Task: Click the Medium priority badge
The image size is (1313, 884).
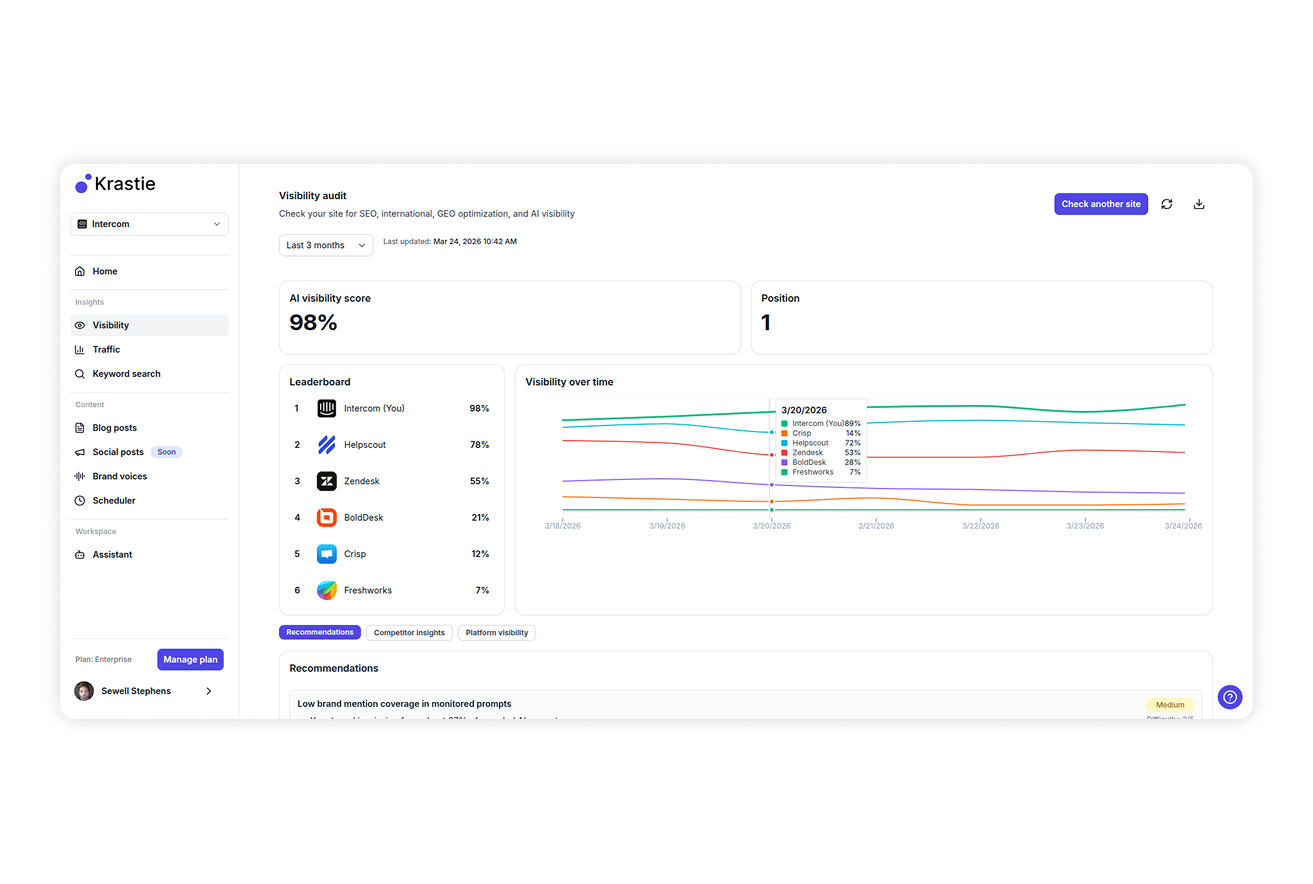Action: pos(1170,705)
